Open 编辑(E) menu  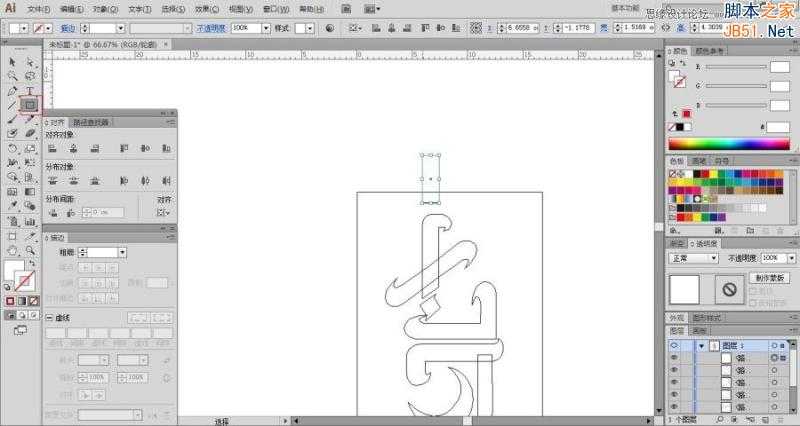72,9
